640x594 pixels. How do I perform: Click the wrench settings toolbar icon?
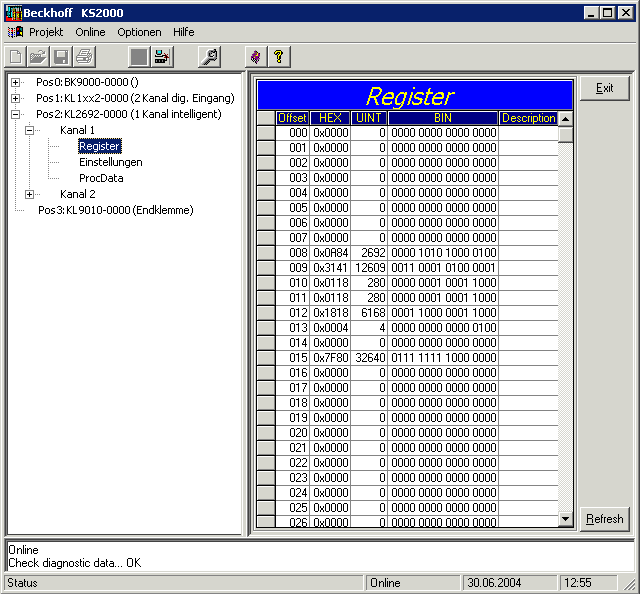pyautogui.click(x=210, y=56)
